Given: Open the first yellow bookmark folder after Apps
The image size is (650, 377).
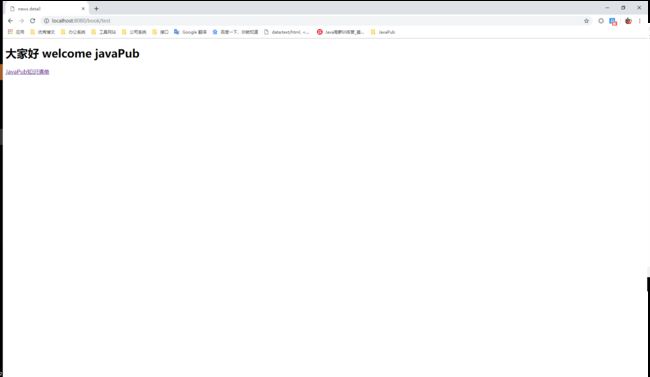Looking at the screenshot, I should coord(42,32).
